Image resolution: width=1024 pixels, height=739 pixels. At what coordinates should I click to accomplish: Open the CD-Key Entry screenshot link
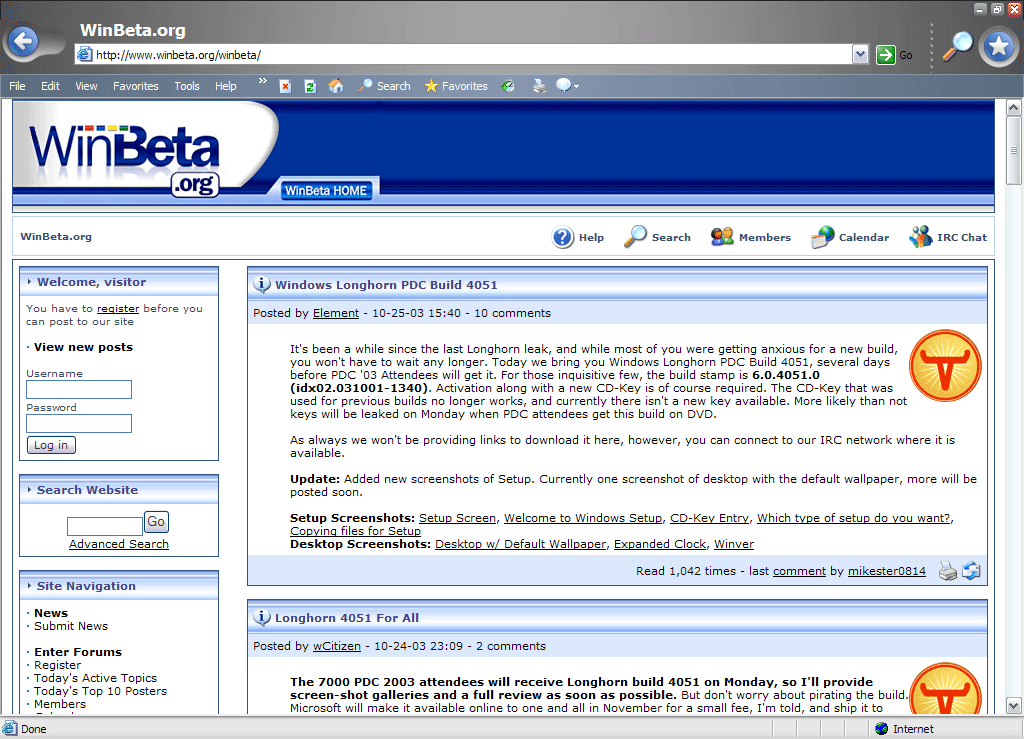pyautogui.click(x=709, y=518)
